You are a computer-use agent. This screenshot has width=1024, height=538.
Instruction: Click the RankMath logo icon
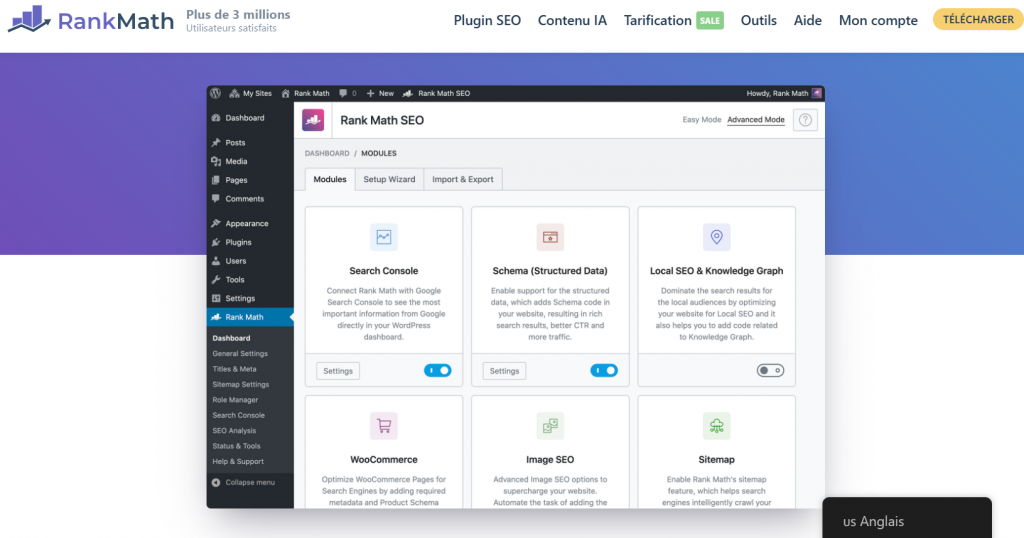point(29,19)
